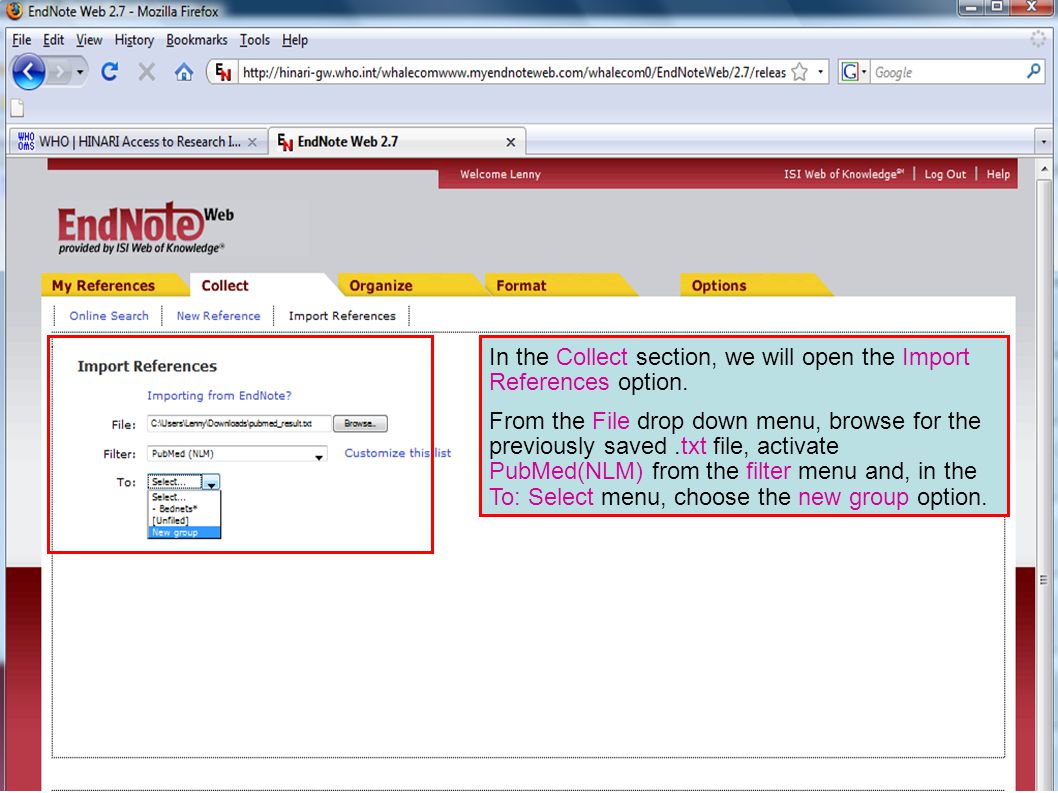Screen dimensions: 1058x793
Task: Open the Filter PubMed (NLM) dropdown
Action: [237, 454]
